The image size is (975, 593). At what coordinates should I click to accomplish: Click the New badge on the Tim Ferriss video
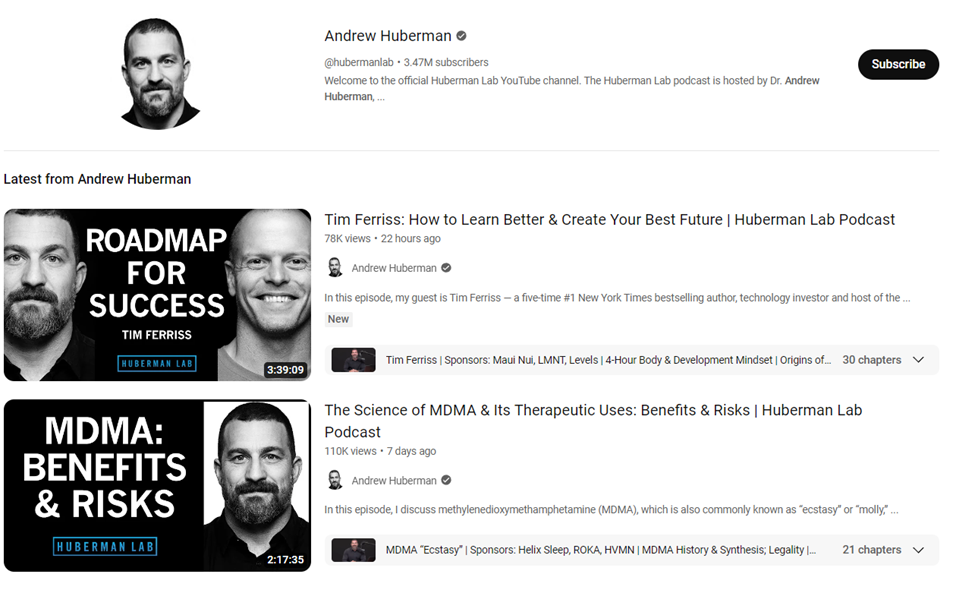tap(338, 319)
